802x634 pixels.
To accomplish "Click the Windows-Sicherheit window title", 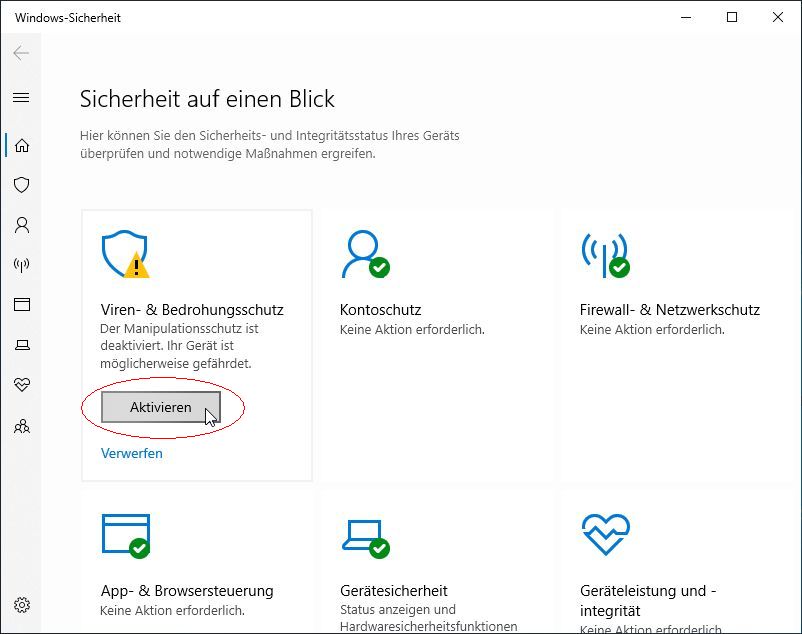I will 68,17.
